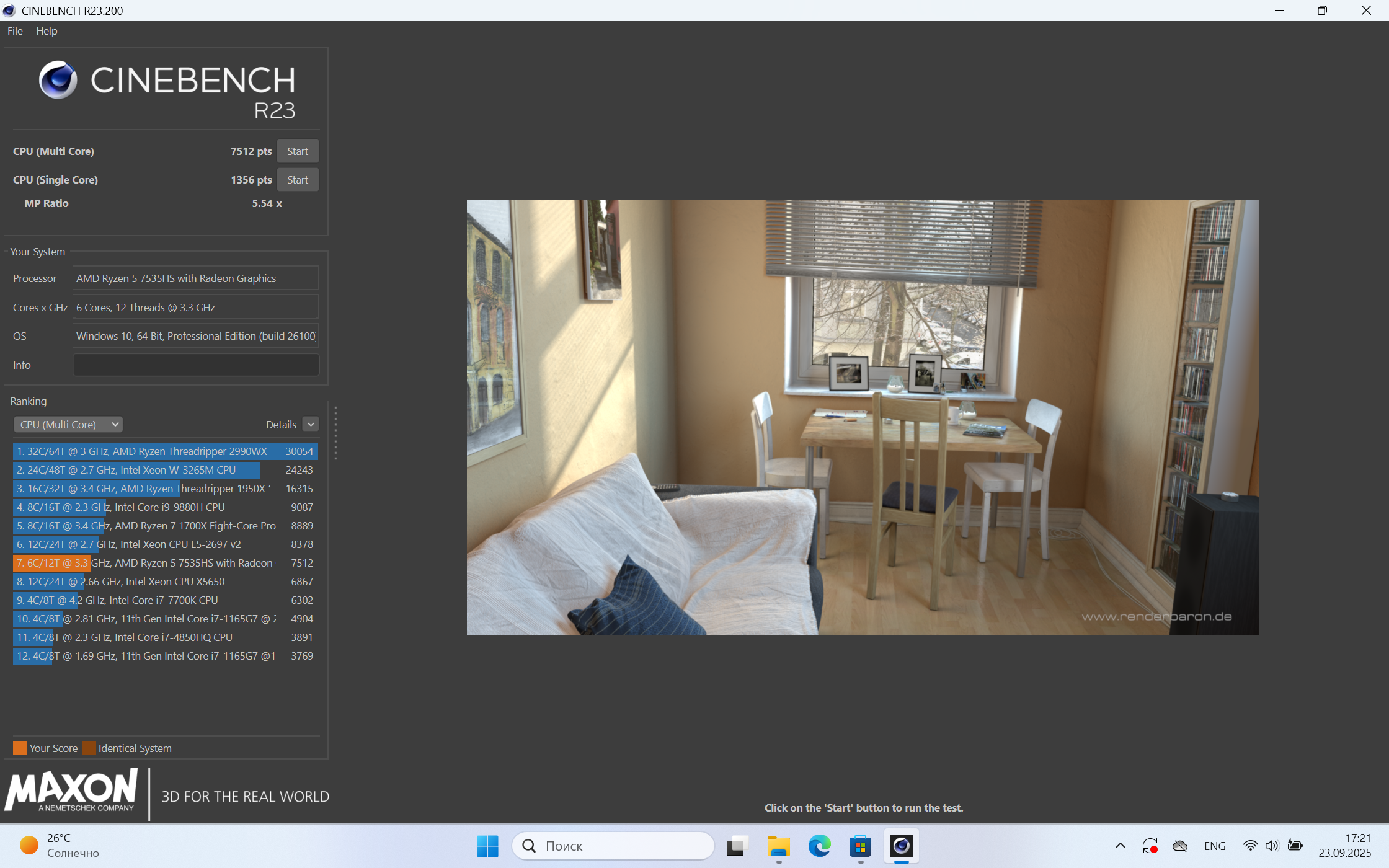Click the orange Your Score swatch
This screenshot has height=868, width=1389.
(x=20, y=748)
